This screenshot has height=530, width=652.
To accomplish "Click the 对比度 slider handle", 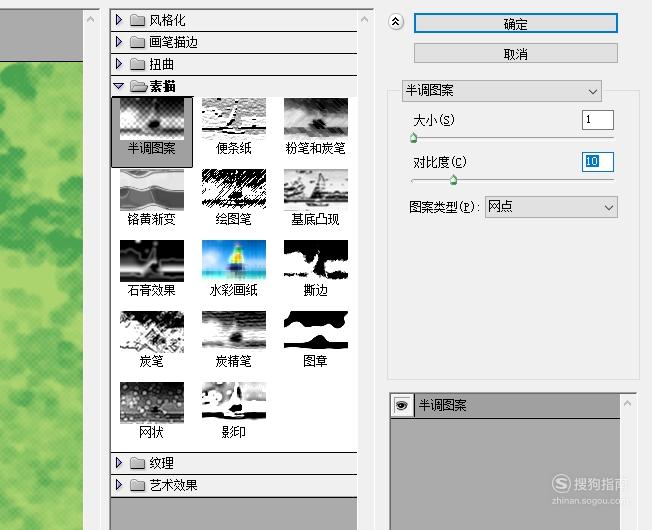I will (453, 180).
